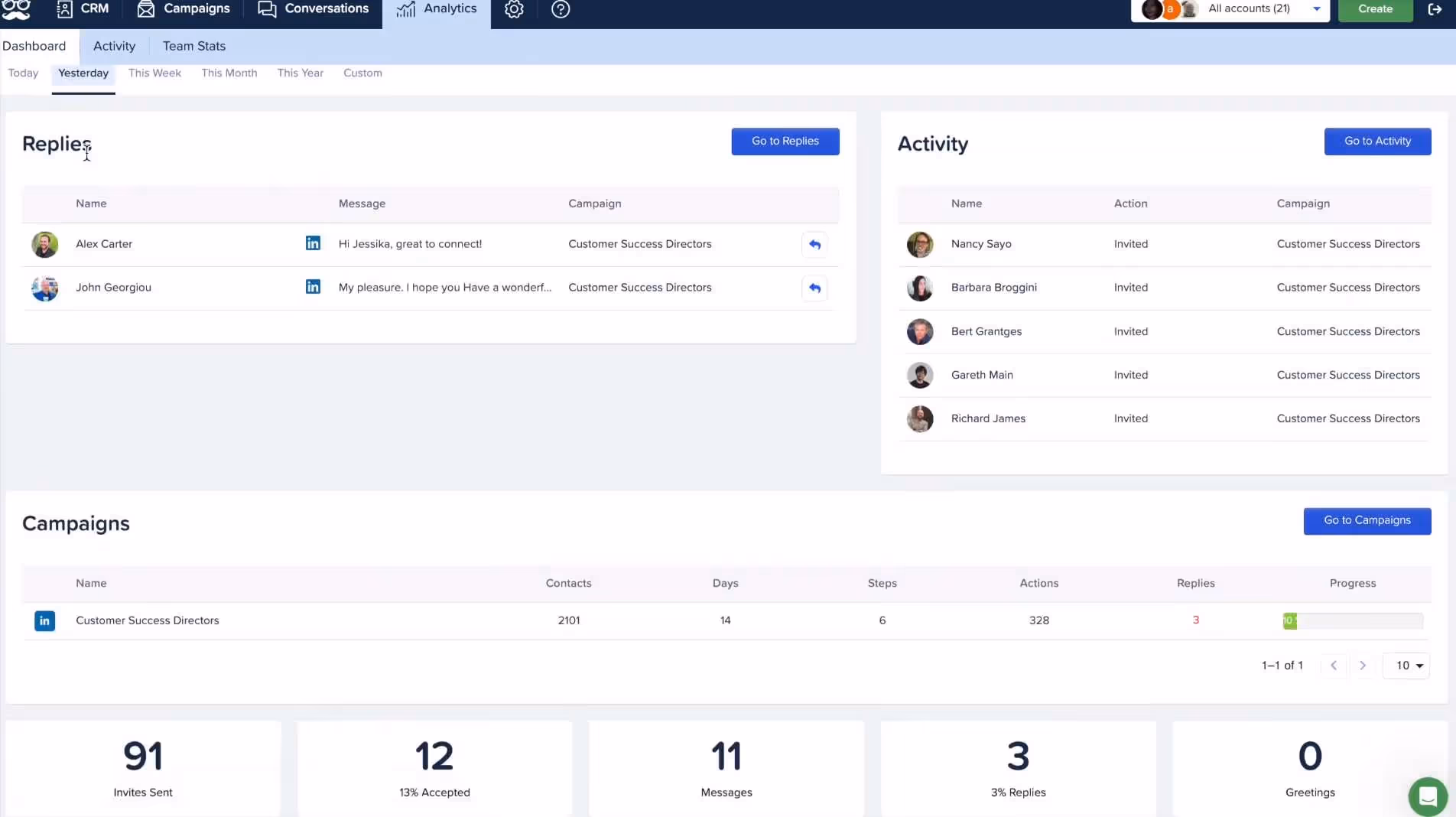The image size is (1456, 817).
Task: Open the Campaigns section
Action: 183,9
